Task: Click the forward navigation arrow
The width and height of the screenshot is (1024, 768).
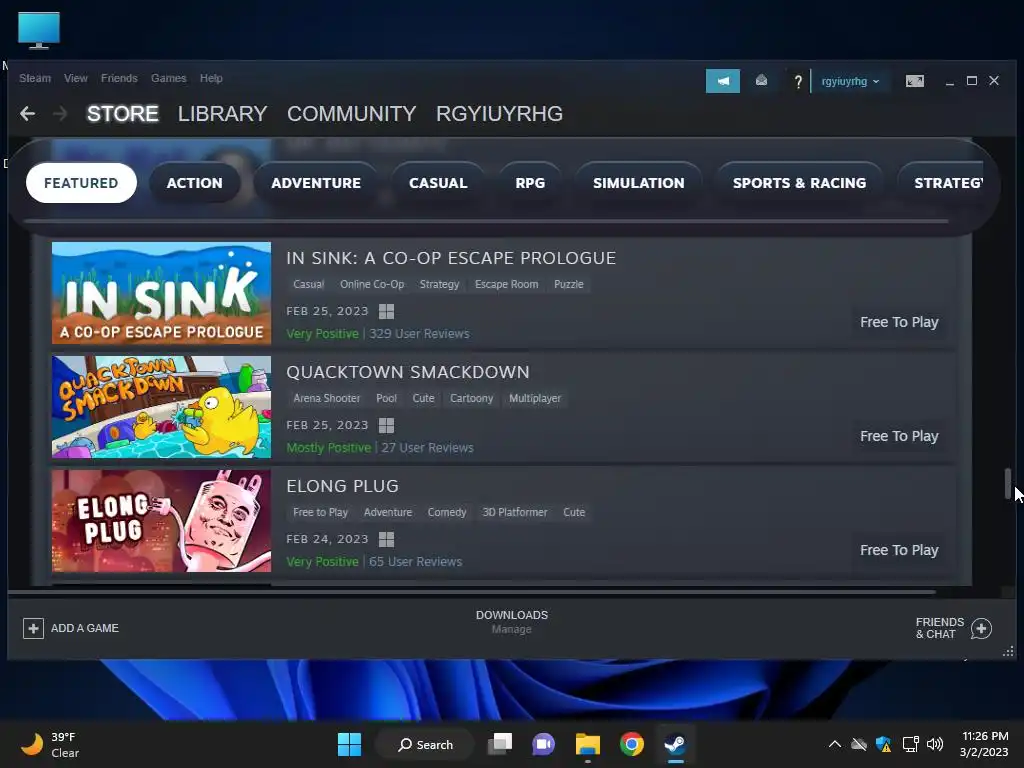Action: point(60,114)
